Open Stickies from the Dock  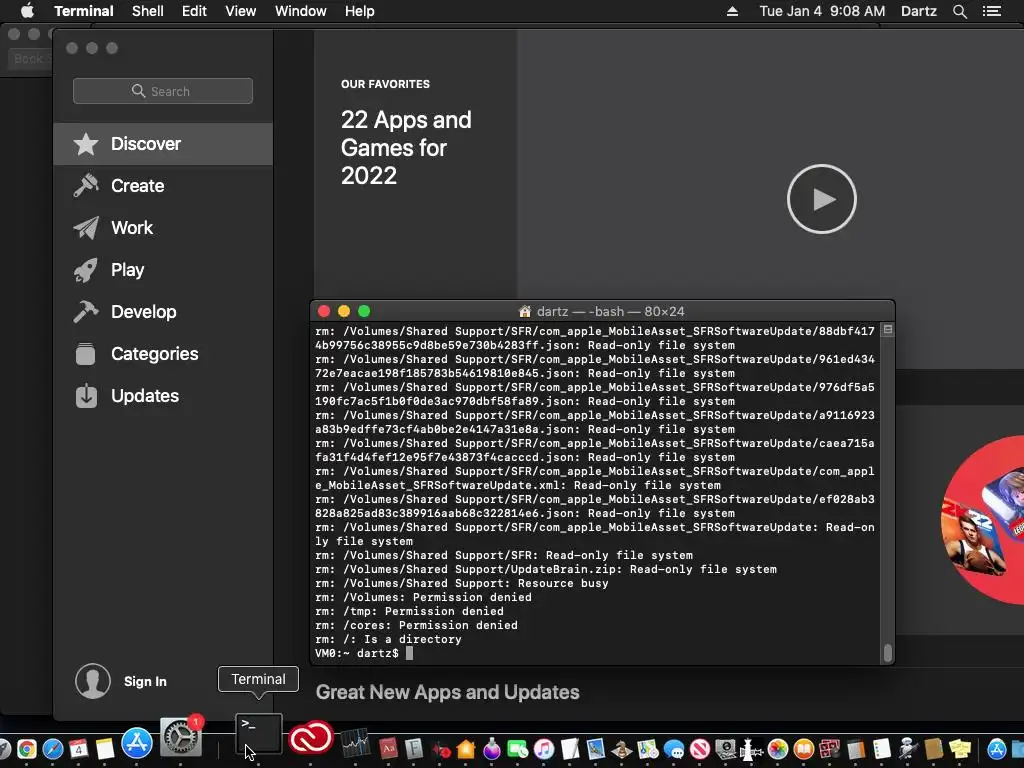pyautogui.click(x=959, y=748)
